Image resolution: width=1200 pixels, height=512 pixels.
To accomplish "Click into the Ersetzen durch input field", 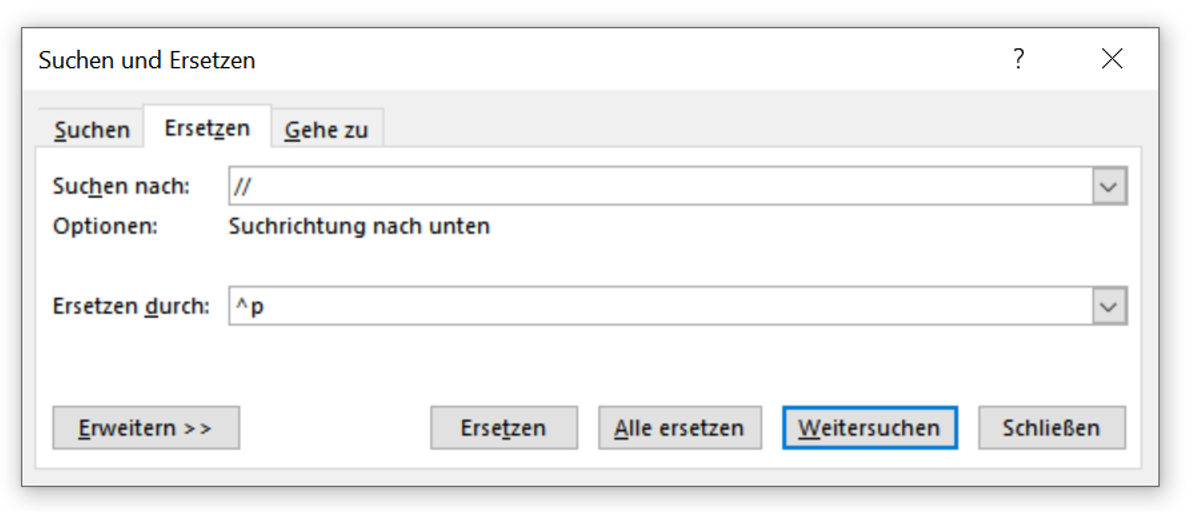I will click(660, 307).
